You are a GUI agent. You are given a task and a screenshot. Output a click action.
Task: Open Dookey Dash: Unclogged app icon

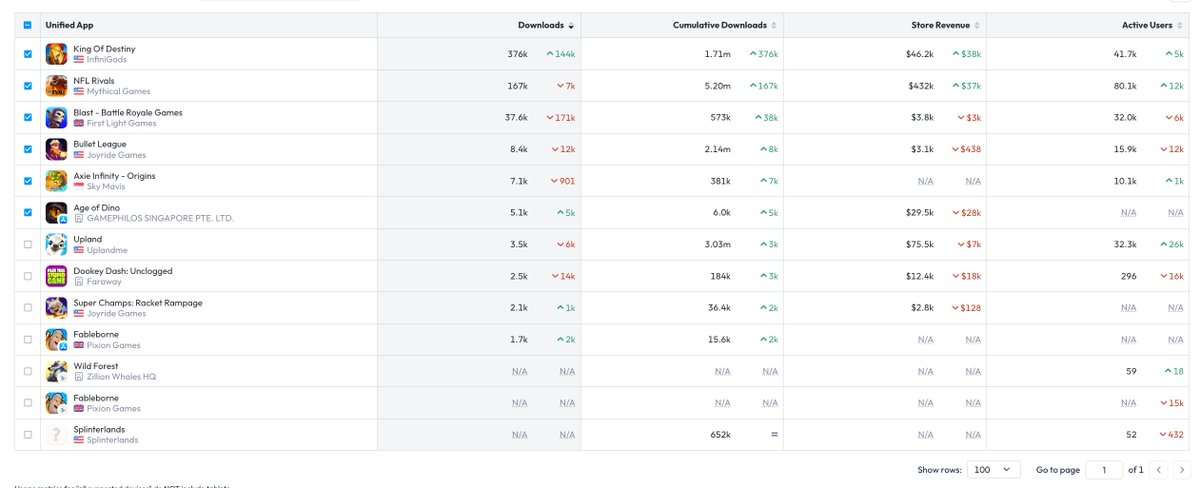coord(56,277)
